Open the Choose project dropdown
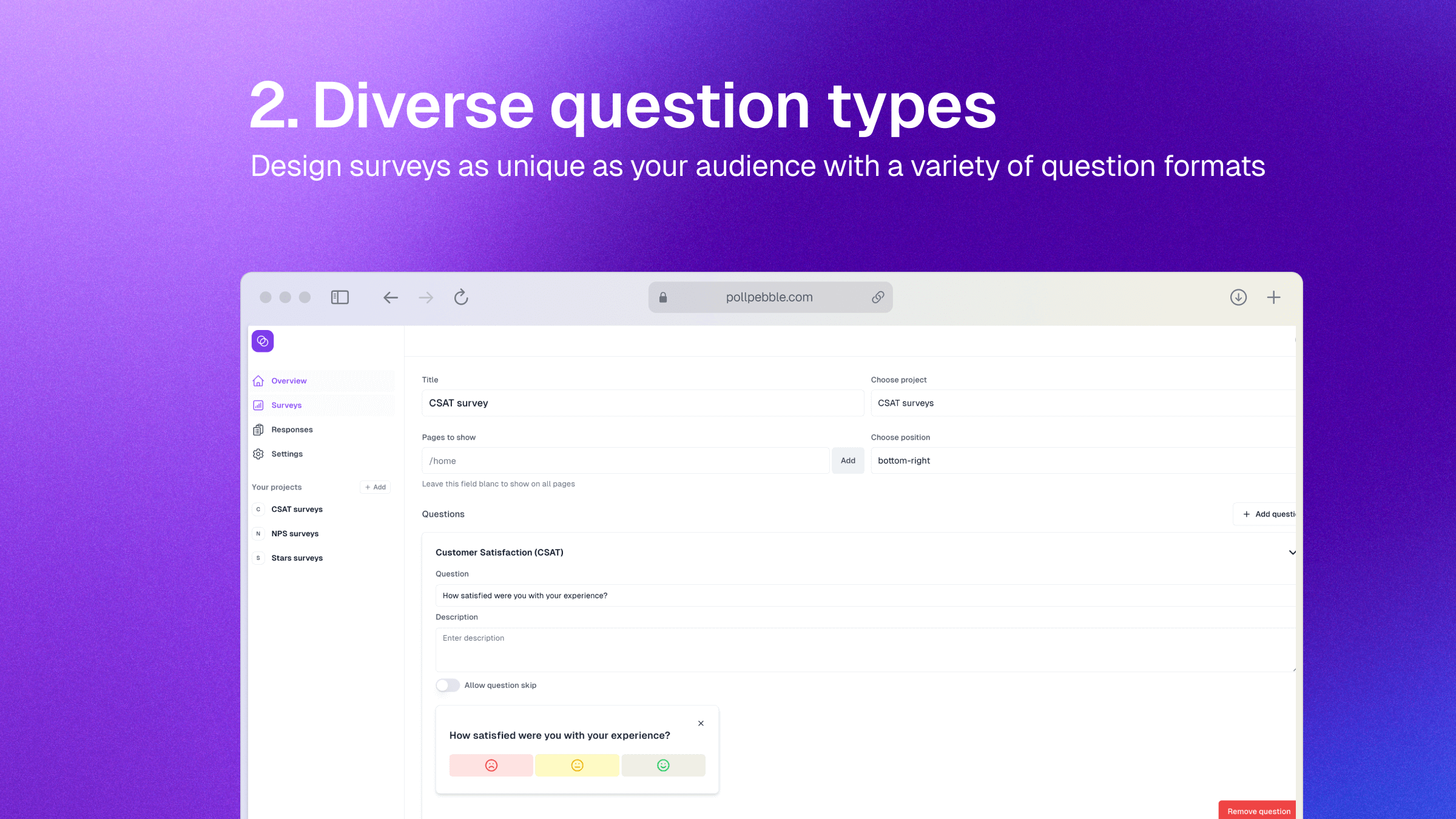This screenshot has height=819, width=1456. click(1083, 403)
